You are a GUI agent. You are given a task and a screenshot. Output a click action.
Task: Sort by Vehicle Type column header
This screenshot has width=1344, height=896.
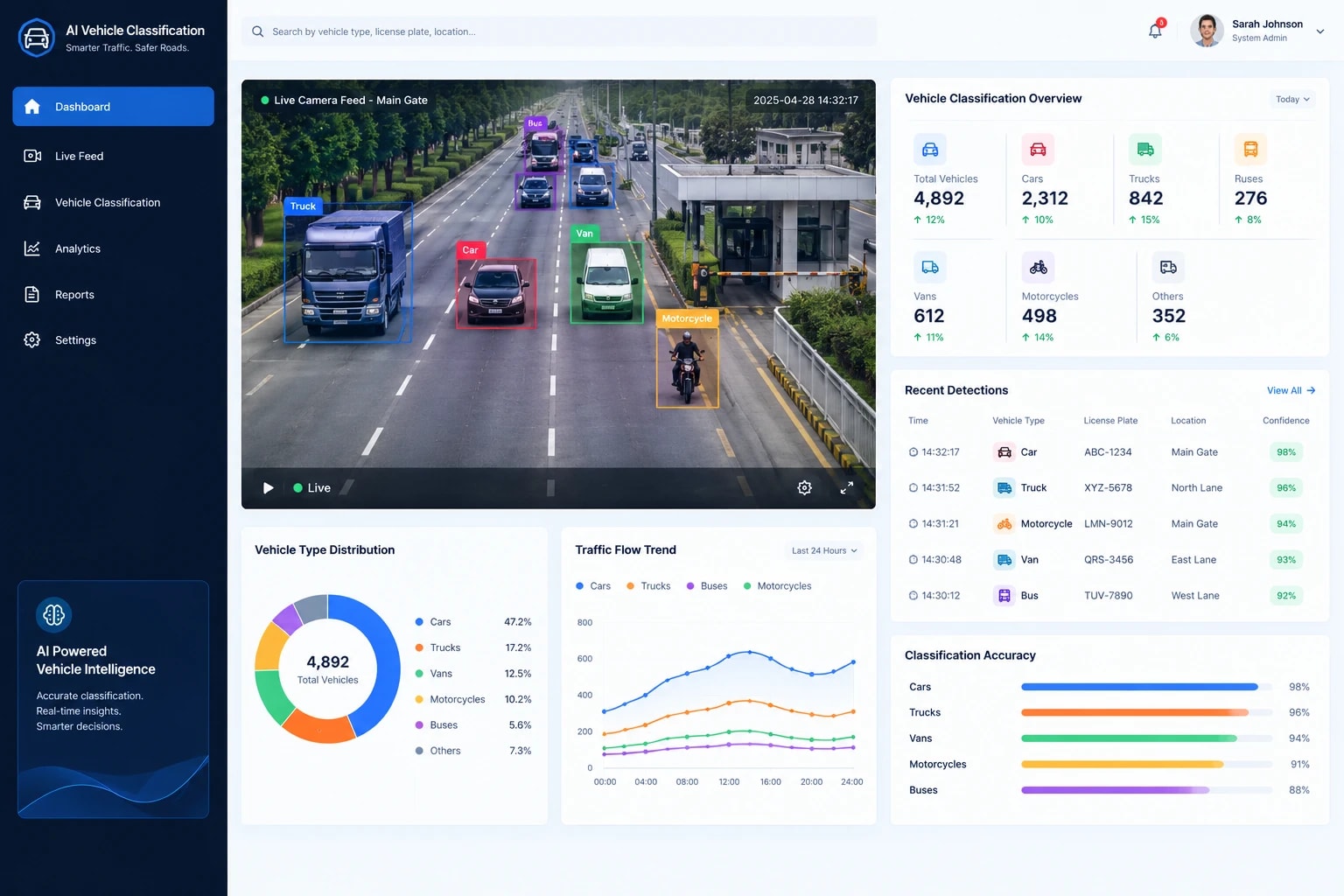point(1018,421)
